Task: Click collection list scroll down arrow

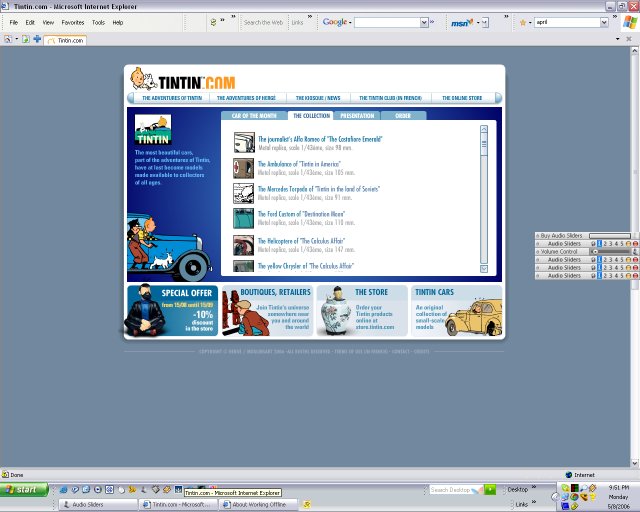Action: (x=484, y=269)
